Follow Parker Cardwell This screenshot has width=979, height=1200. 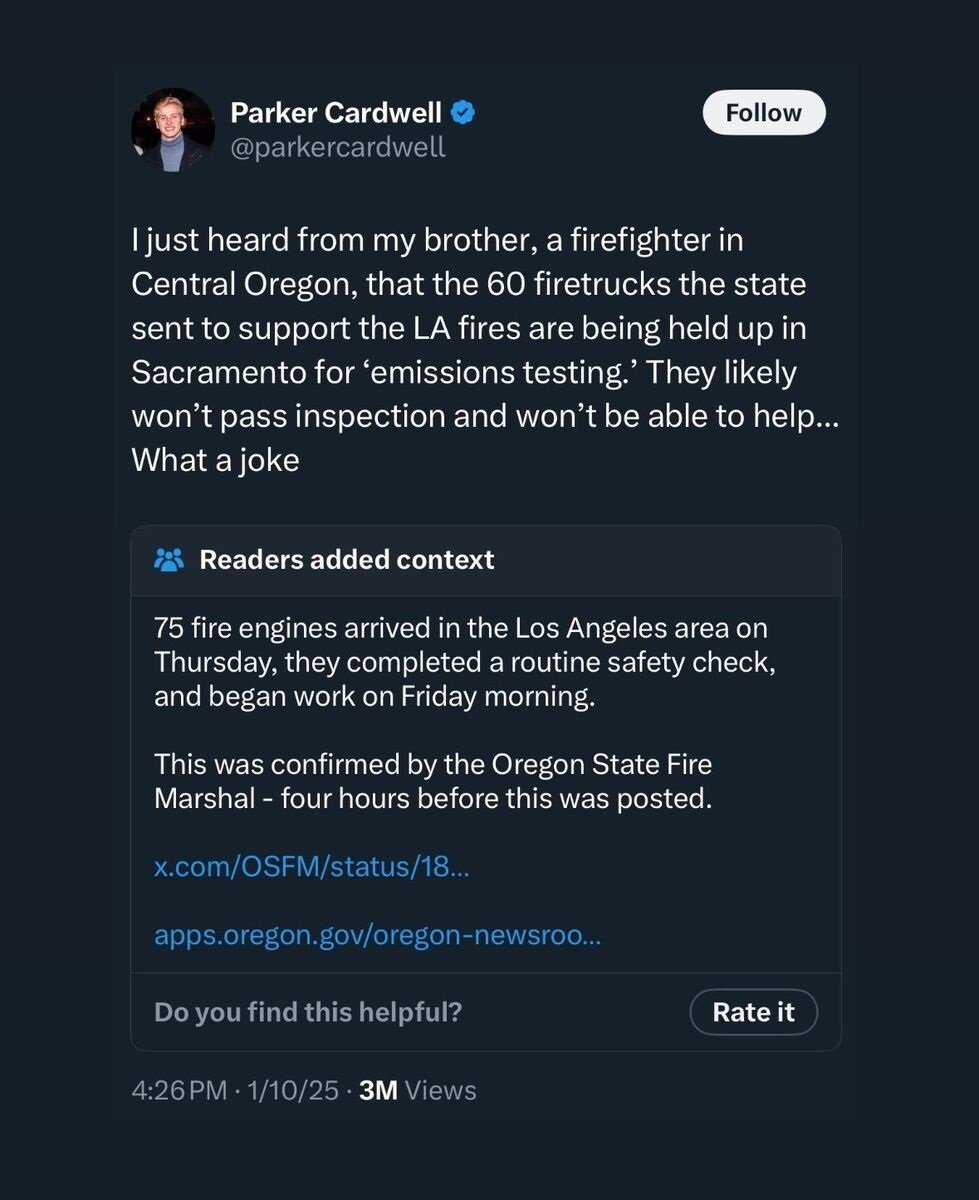763,113
